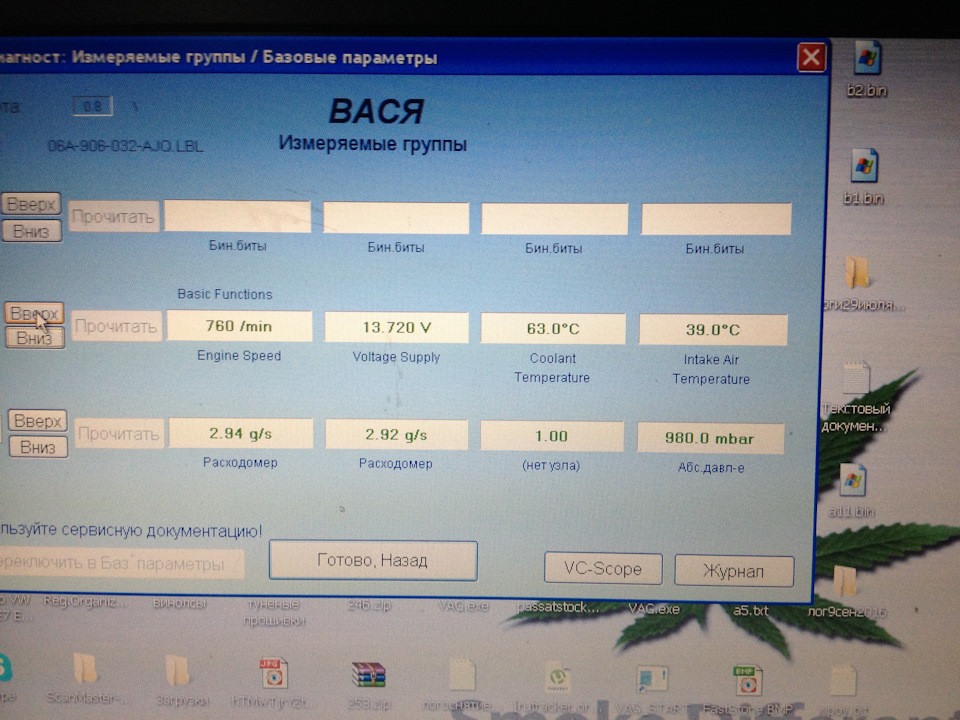Click Прочитать in the Engine Speed row
960x720 pixels.
tap(116, 326)
